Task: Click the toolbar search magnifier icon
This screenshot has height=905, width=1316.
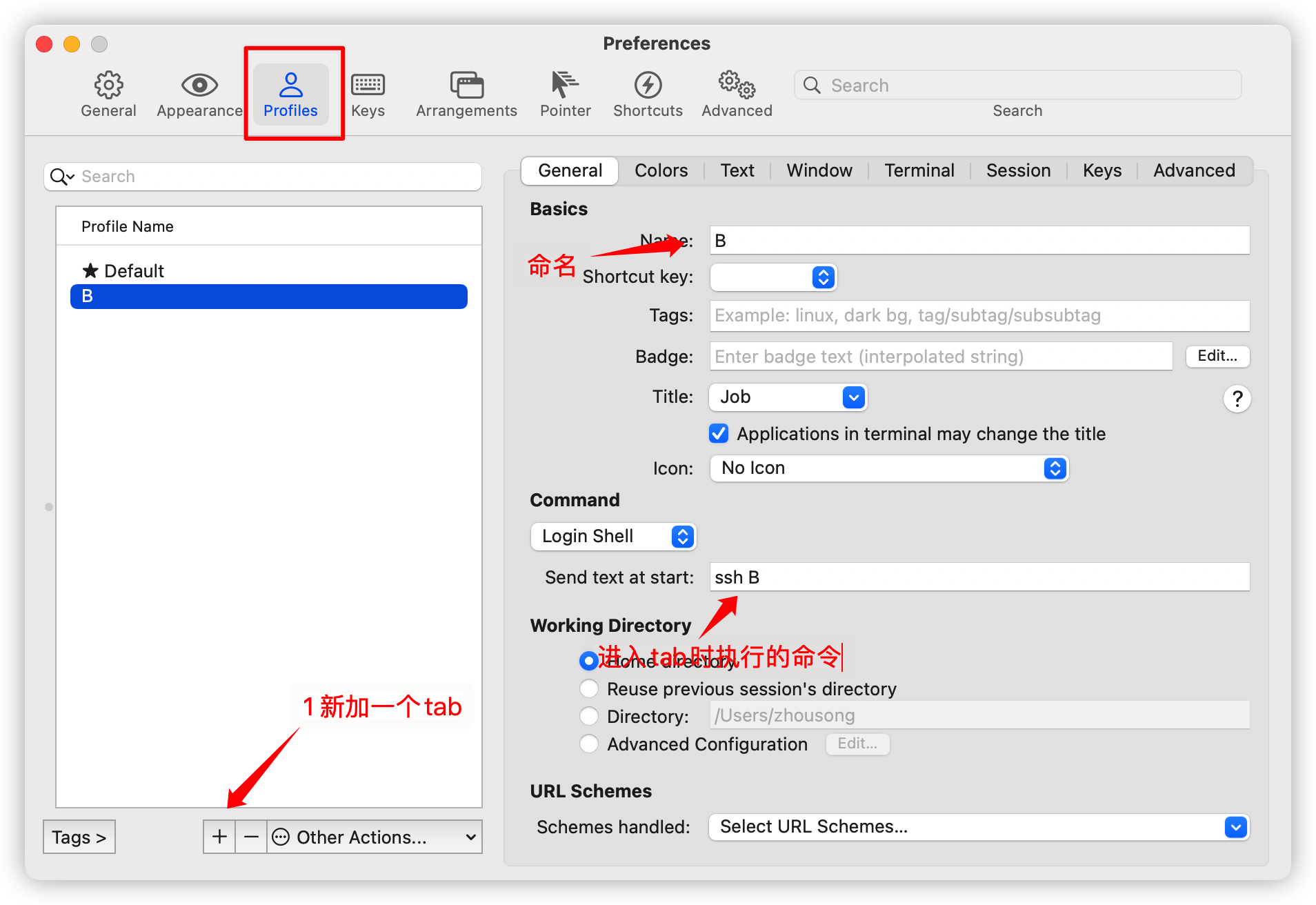Action: (x=812, y=86)
